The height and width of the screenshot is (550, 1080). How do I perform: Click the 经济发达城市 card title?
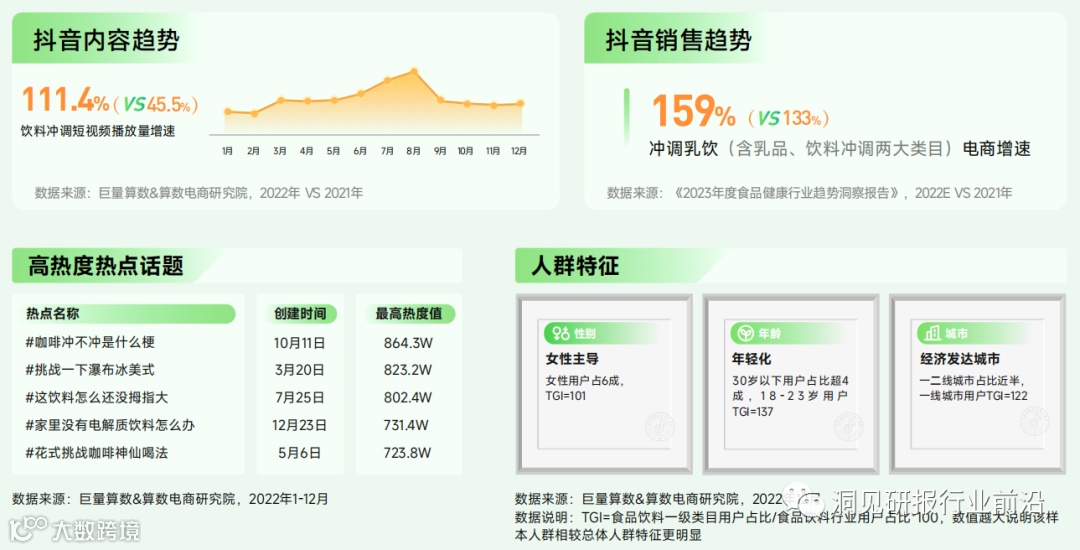click(x=959, y=359)
